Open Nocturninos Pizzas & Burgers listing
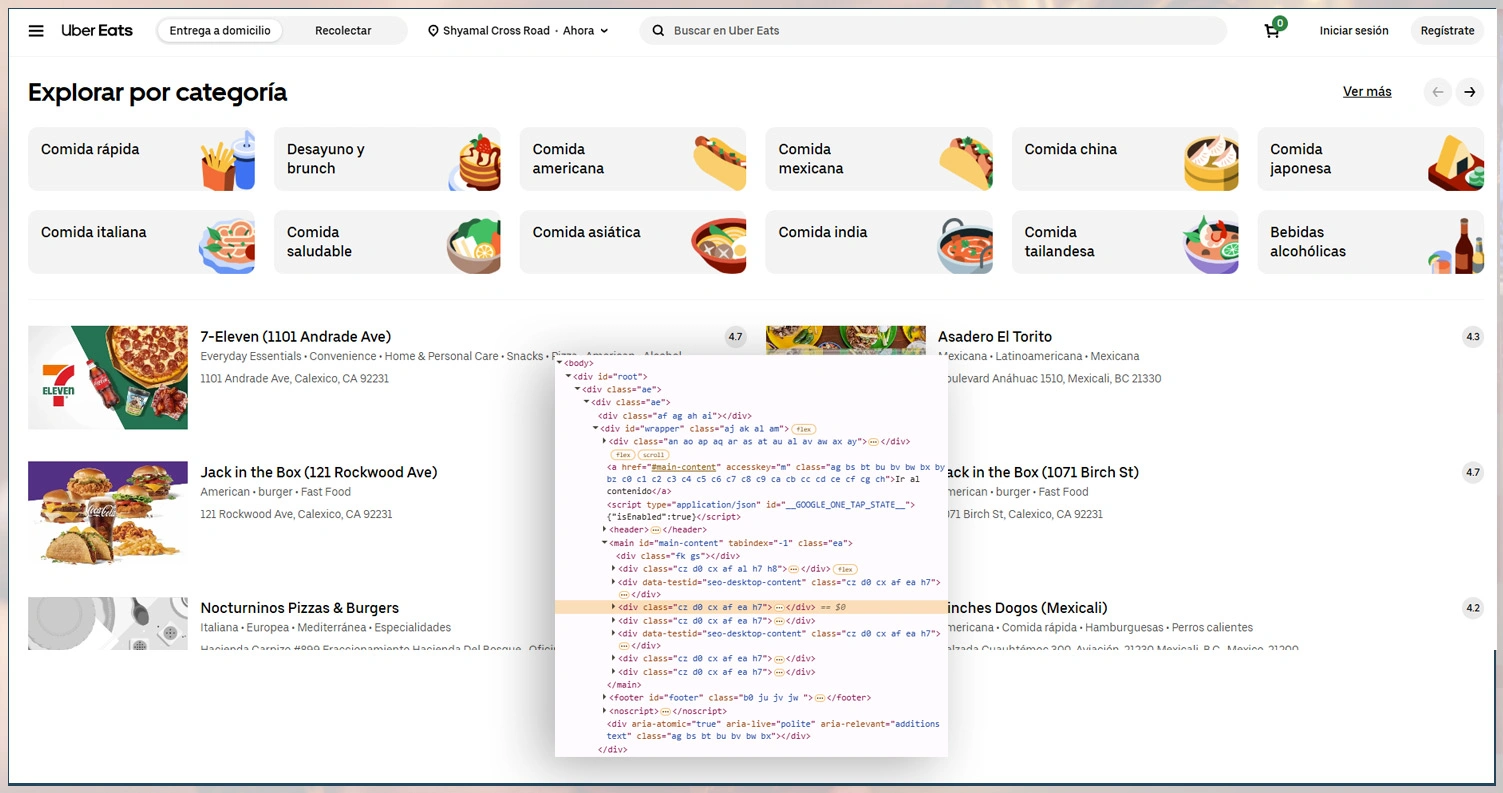Image resolution: width=1503 pixels, height=793 pixels. click(300, 608)
